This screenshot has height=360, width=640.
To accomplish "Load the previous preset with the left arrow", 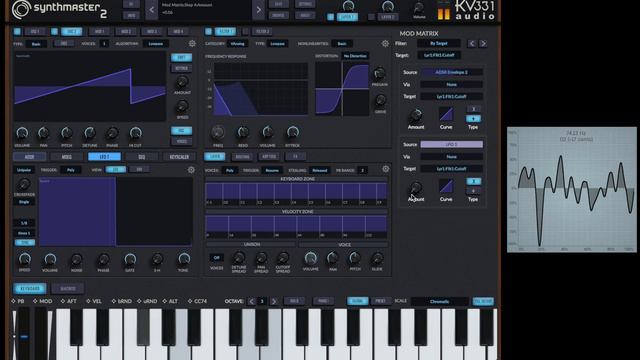I will point(151,10).
